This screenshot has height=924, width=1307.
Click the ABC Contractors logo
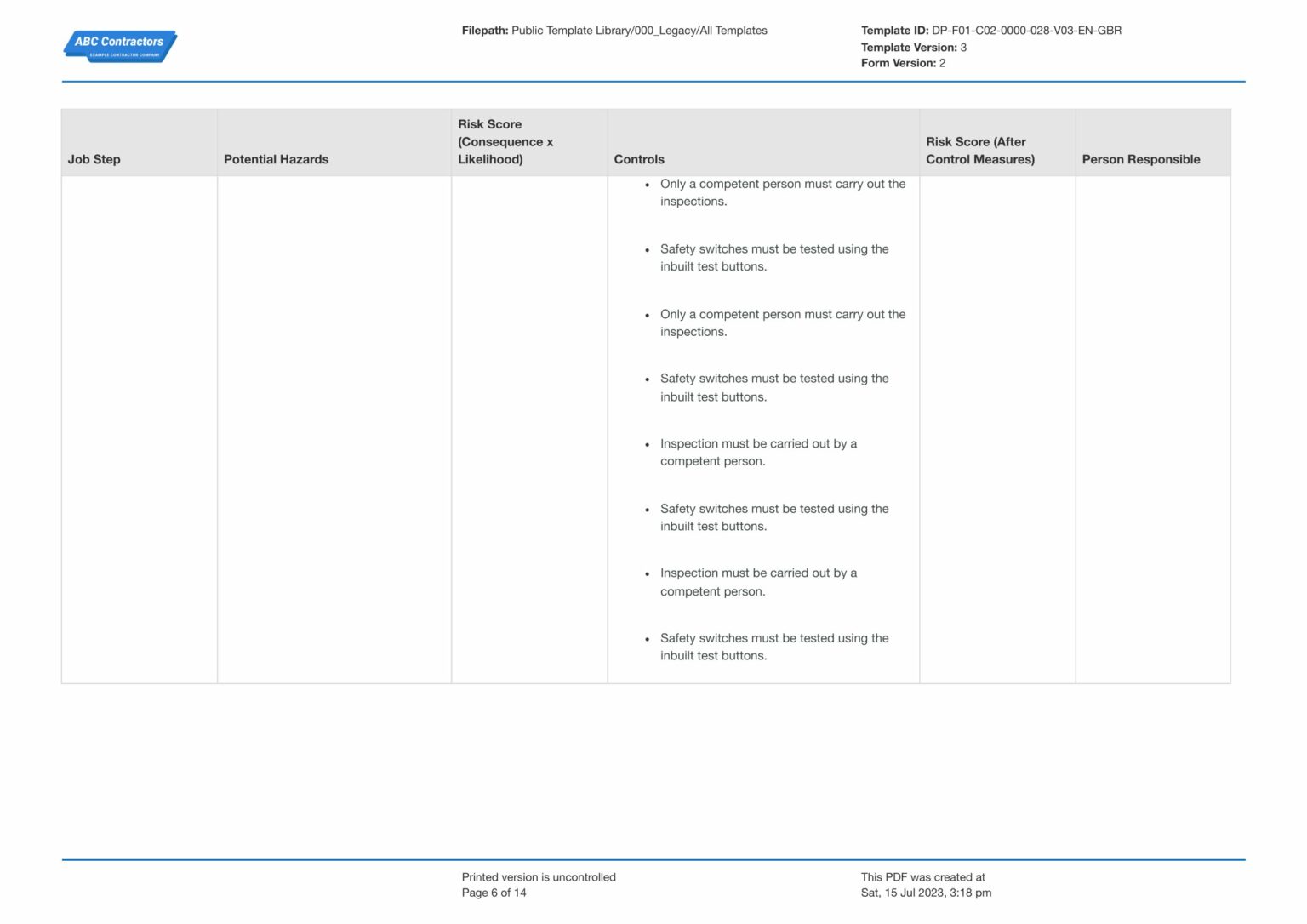pos(119,46)
